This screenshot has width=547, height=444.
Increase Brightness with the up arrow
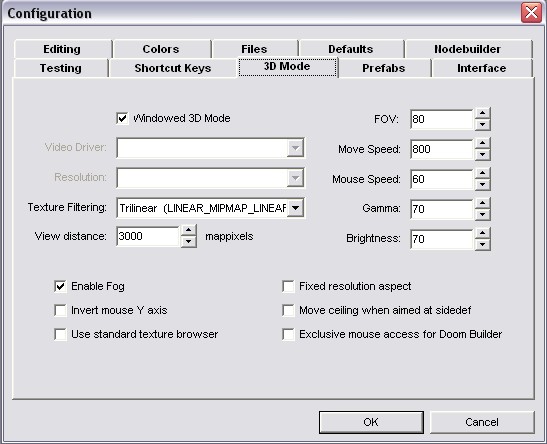pos(482,233)
